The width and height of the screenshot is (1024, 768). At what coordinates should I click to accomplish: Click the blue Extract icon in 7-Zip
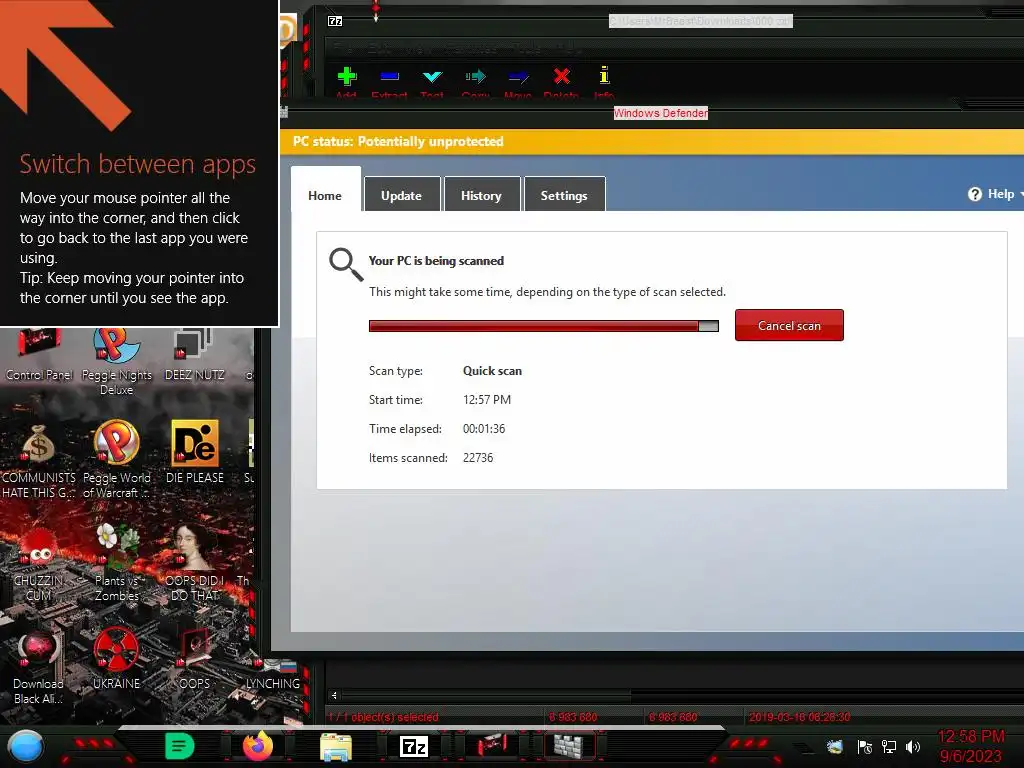pyautogui.click(x=389, y=77)
